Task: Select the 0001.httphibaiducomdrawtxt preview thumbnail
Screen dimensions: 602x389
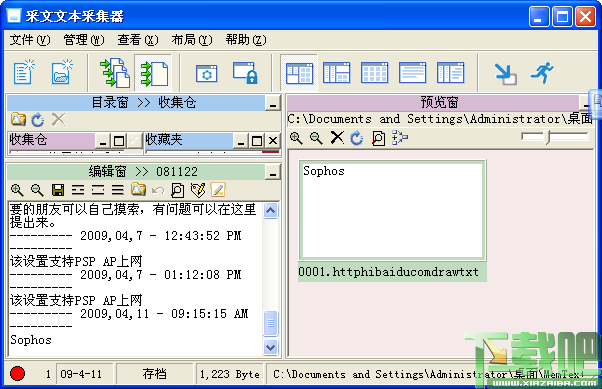Action: coord(392,221)
